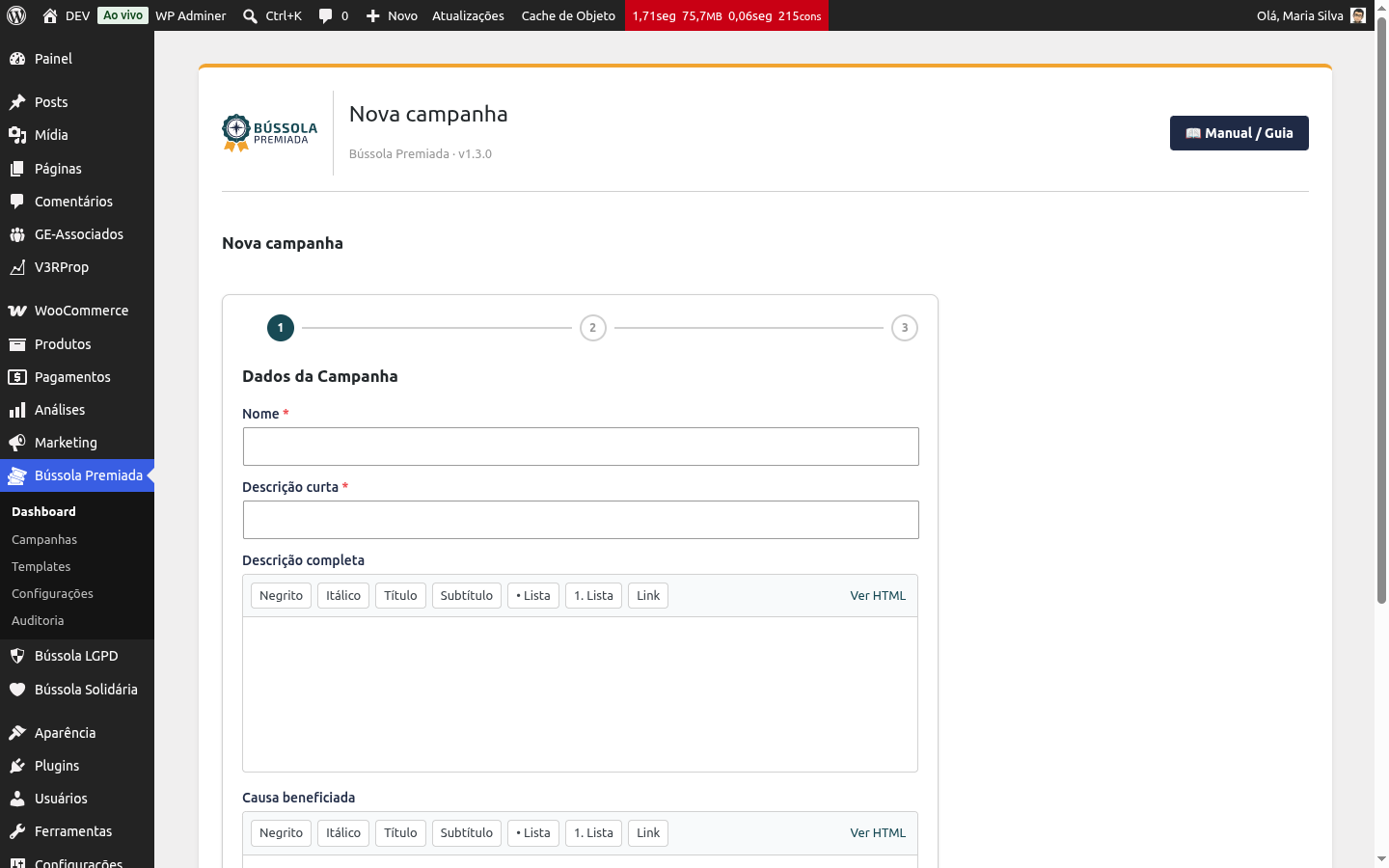Viewport: 1389px width, 868px height.
Task: Click the Mídia icon in sidebar
Action: tap(17, 135)
